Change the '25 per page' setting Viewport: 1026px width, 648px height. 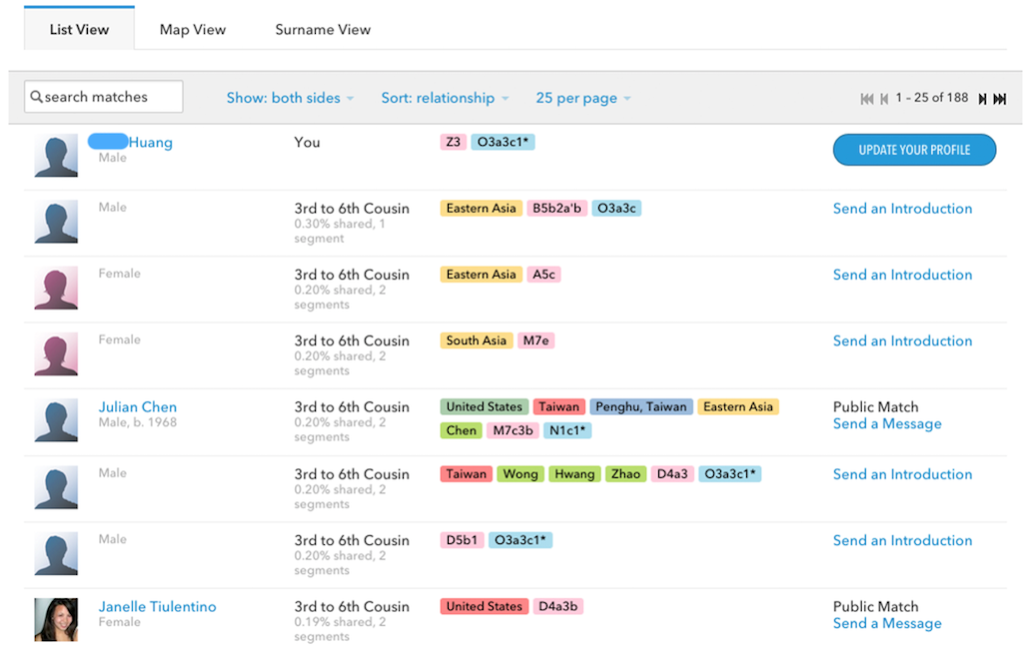click(583, 98)
